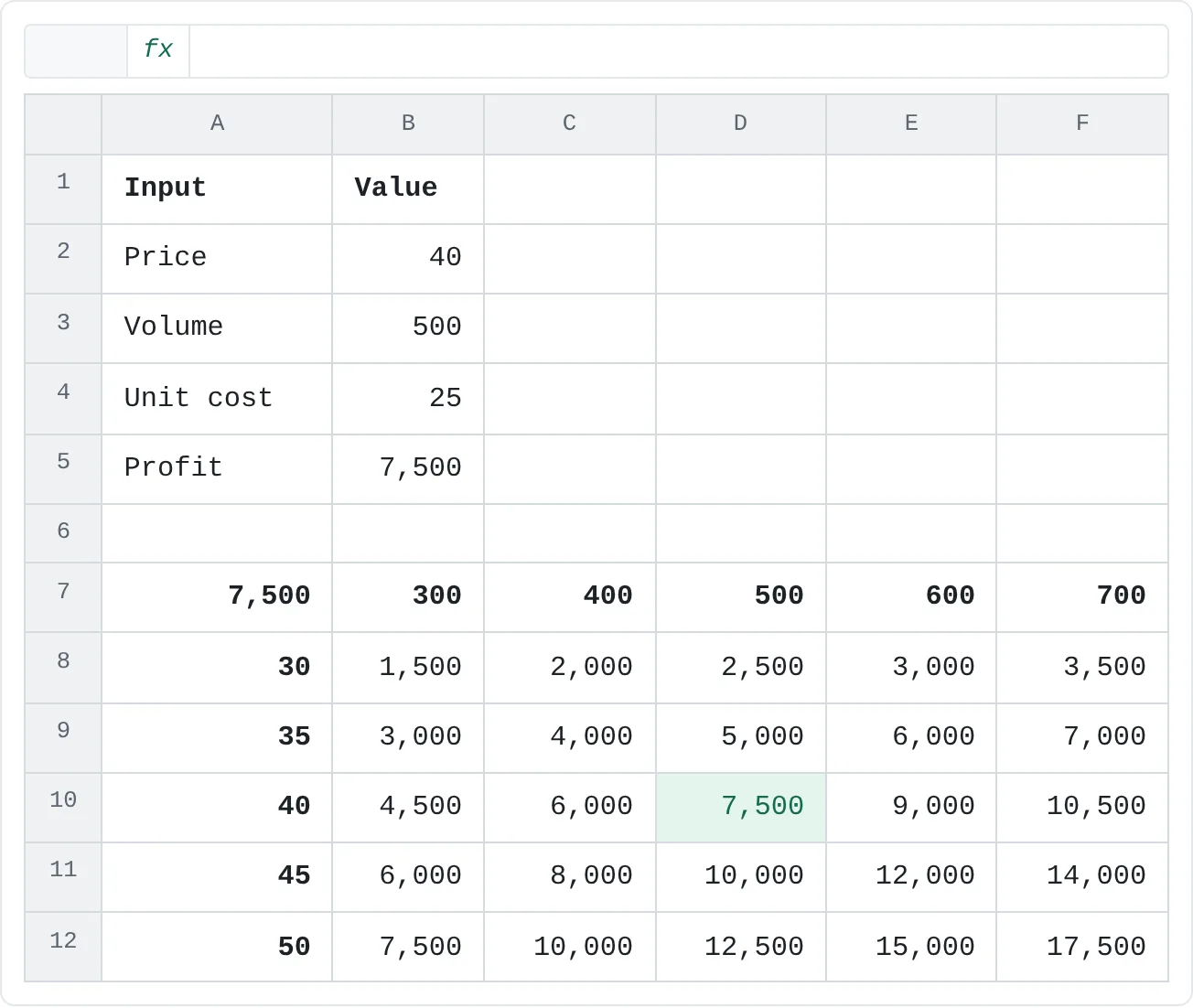Select column B header
1193x1008 pixels.
coord(408,123)
